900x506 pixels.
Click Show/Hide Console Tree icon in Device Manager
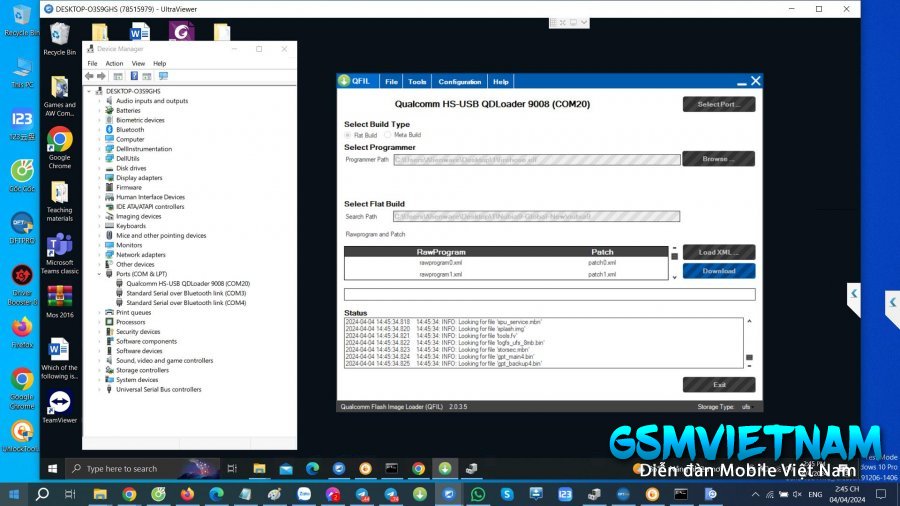(x=118, y=76)
